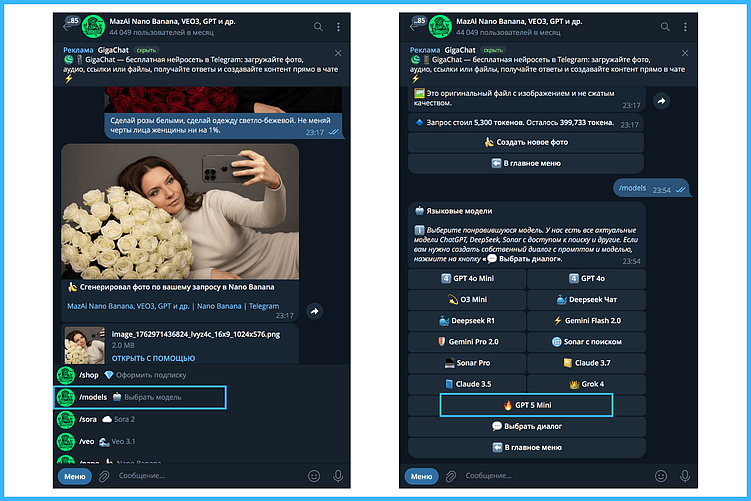
Task: Select the /shop Оформить подписку command
Action: [202, 375]
